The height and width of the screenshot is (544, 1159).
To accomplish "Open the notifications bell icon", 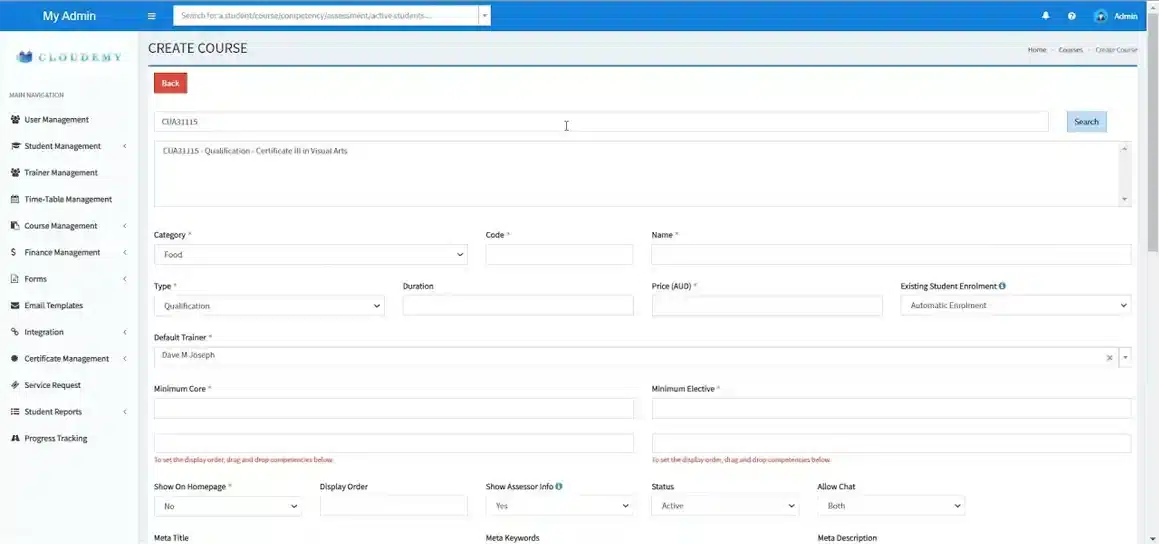I will [1045, 16].
